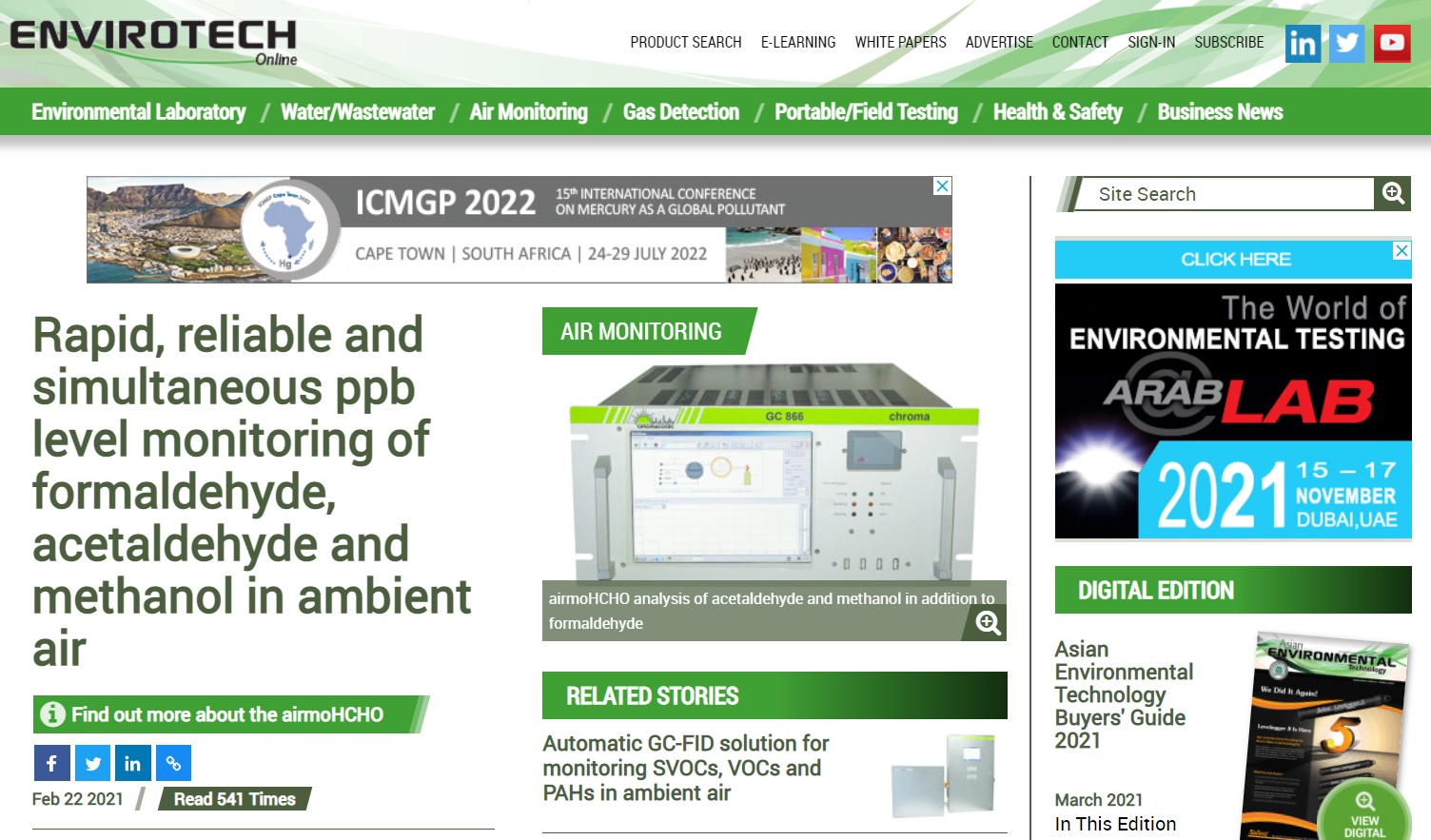
Task: Click the info icon beside Find out more
Action: [52, 714]
